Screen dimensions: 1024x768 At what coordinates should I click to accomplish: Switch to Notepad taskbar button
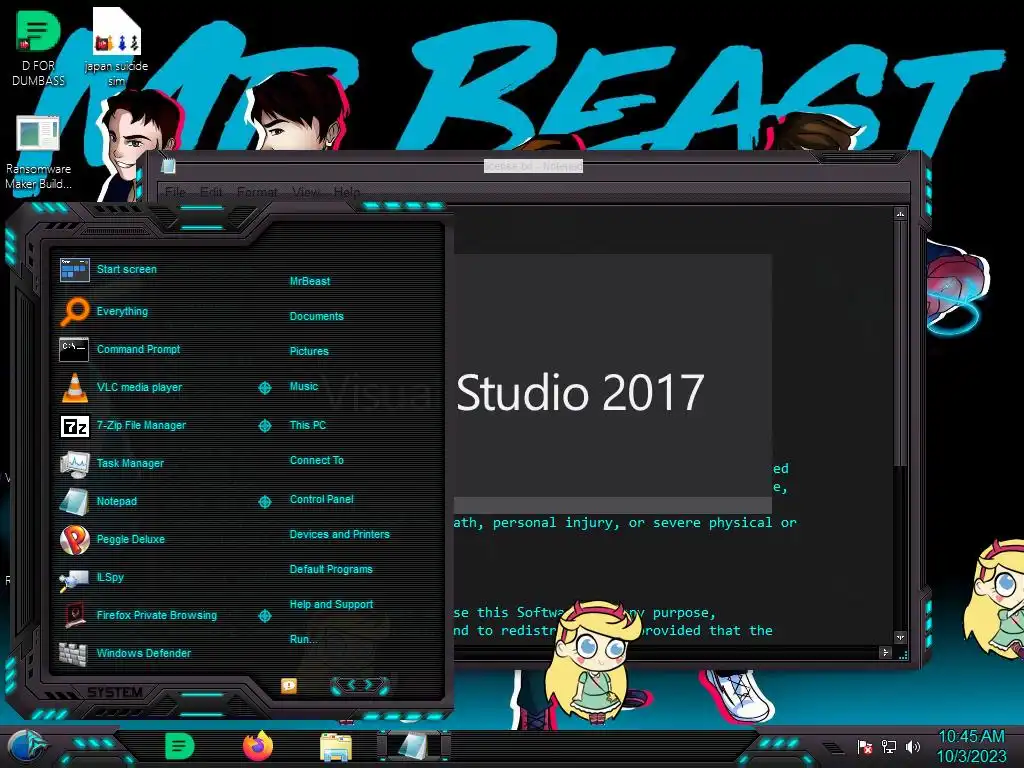(413, 746)
